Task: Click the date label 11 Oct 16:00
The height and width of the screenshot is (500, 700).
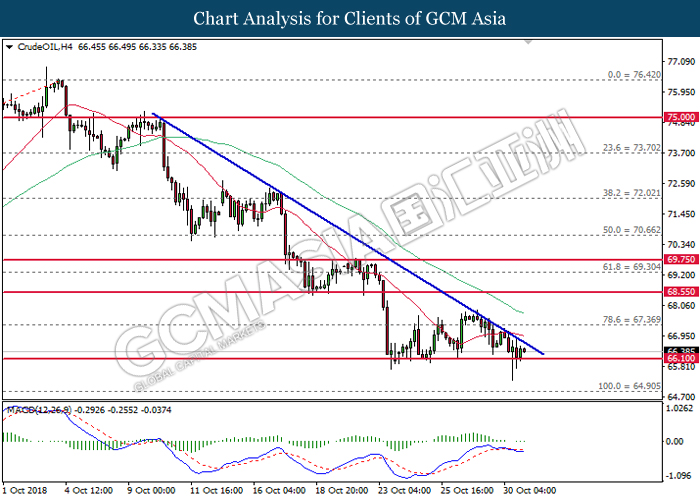Action: coord(217,490)
